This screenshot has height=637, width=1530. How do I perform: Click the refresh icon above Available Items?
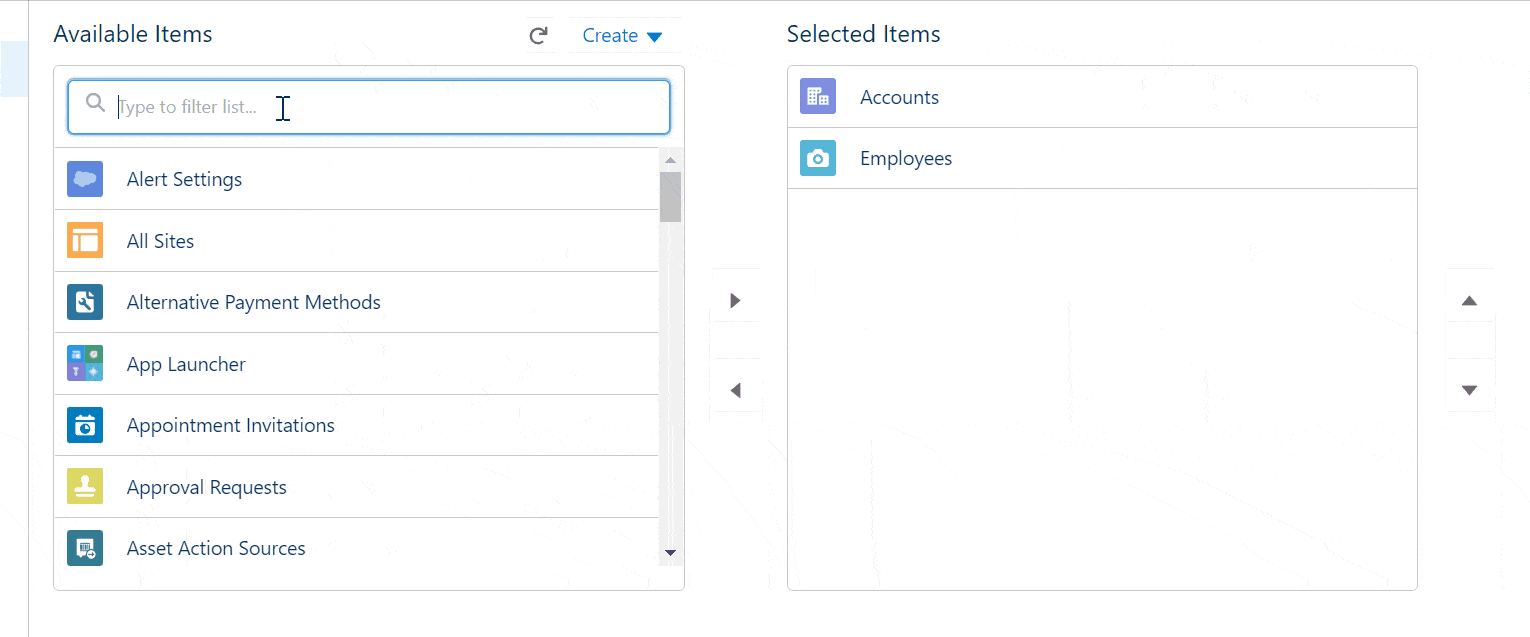point(539,34)
